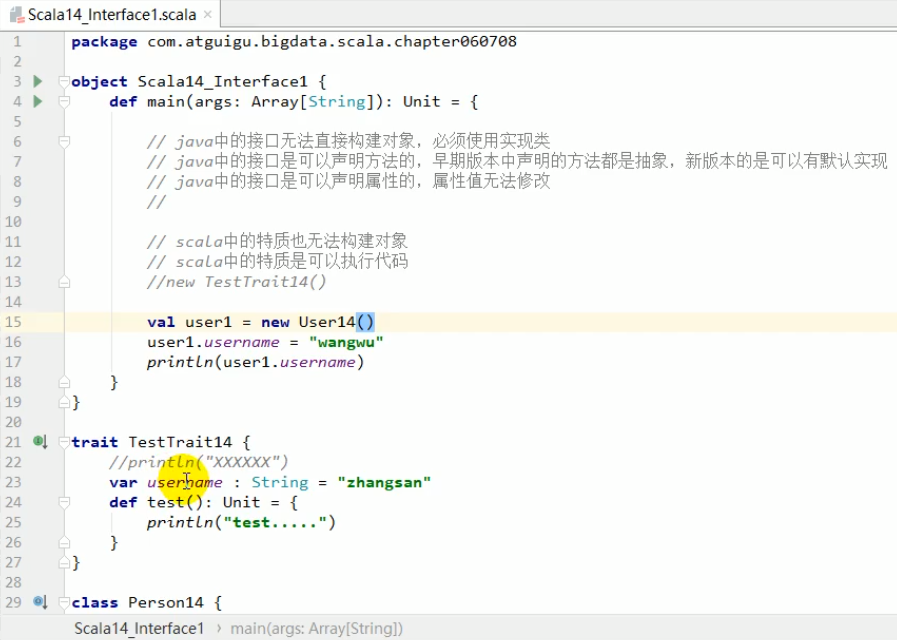Click the scala trait comment on line 12

(277, 261)
